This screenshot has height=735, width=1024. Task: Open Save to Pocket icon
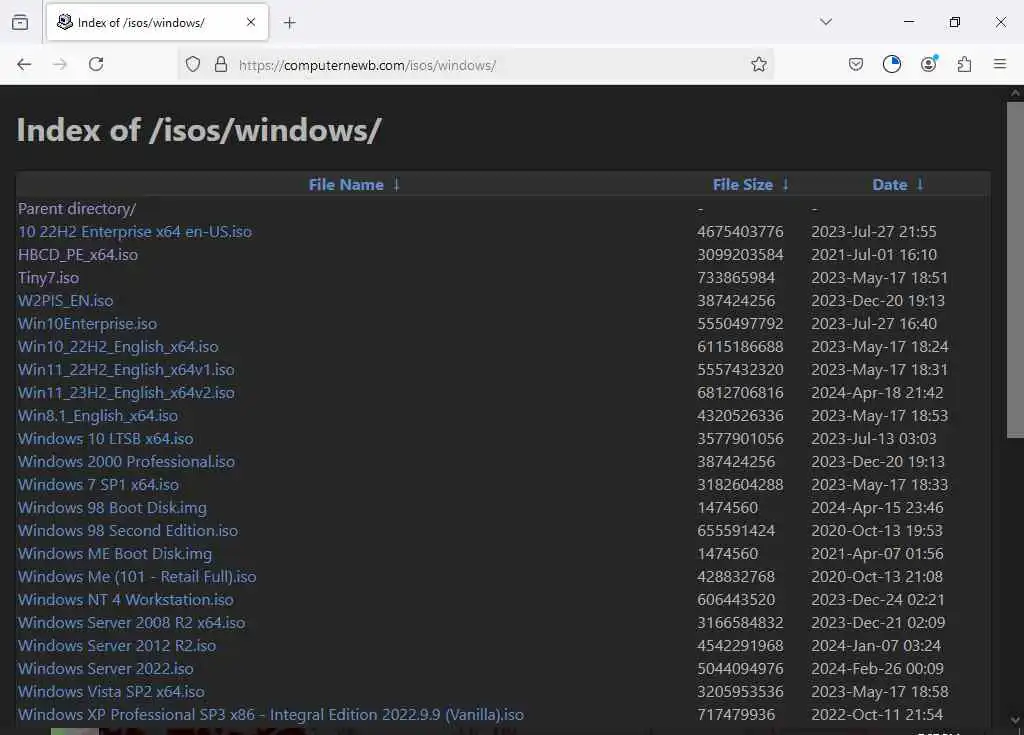[856, 64]
